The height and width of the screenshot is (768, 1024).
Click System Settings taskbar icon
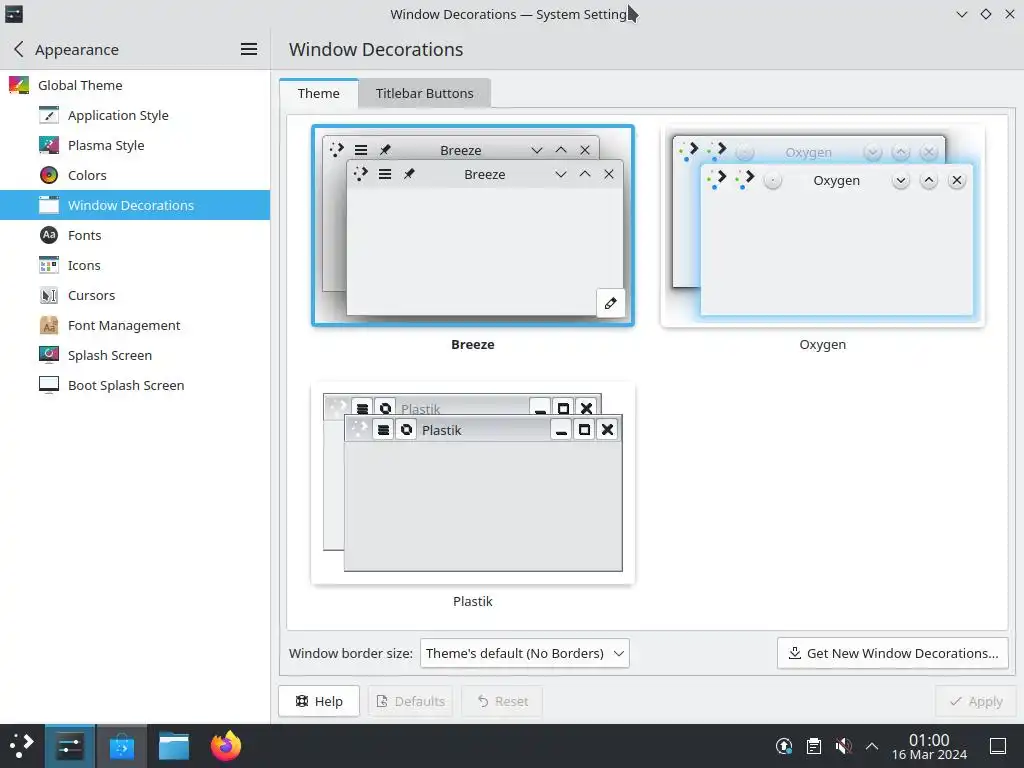tap(69, 746)
